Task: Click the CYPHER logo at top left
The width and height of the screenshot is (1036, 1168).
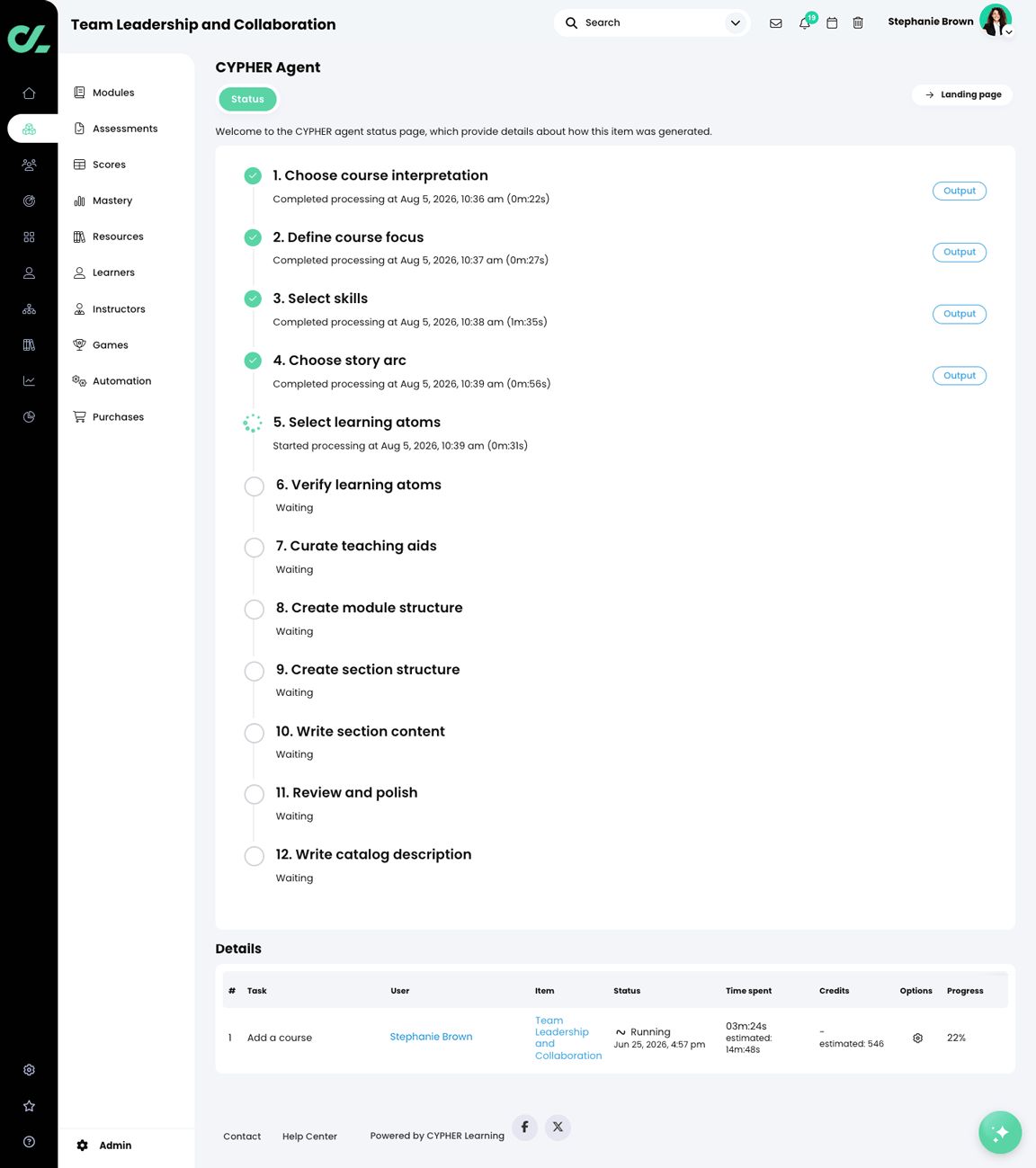Action: click(29, 38)
